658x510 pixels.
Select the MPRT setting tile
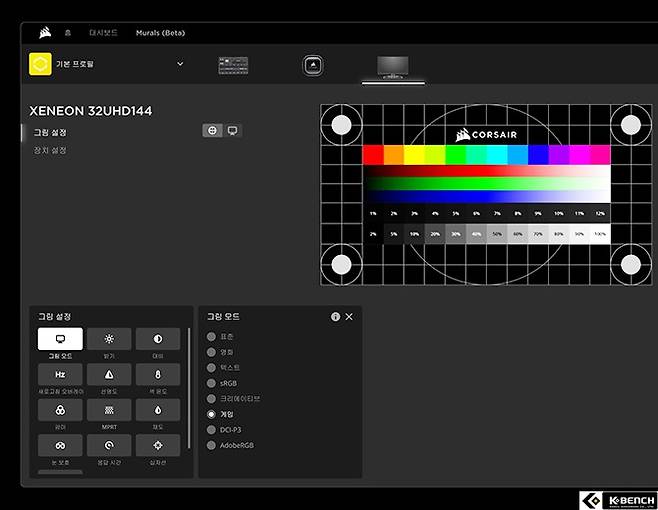[x=109, y=410]
